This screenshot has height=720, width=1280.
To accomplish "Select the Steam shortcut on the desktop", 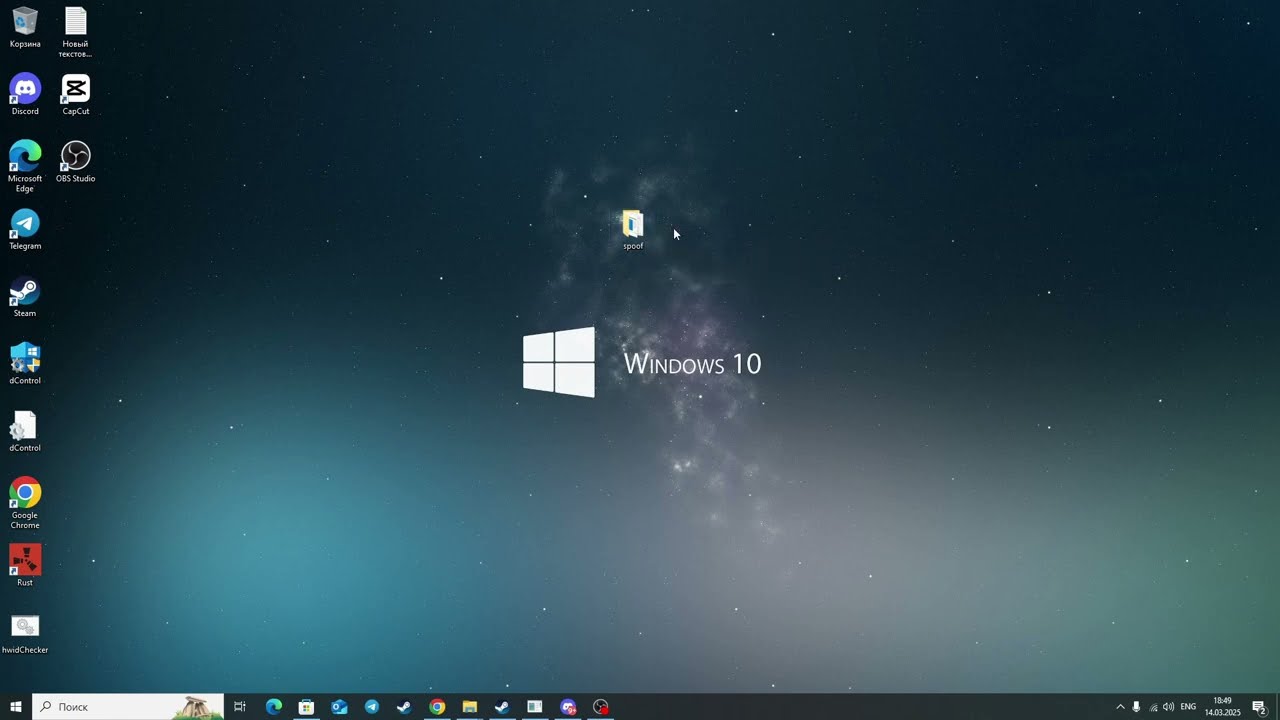I will point(25,297).
